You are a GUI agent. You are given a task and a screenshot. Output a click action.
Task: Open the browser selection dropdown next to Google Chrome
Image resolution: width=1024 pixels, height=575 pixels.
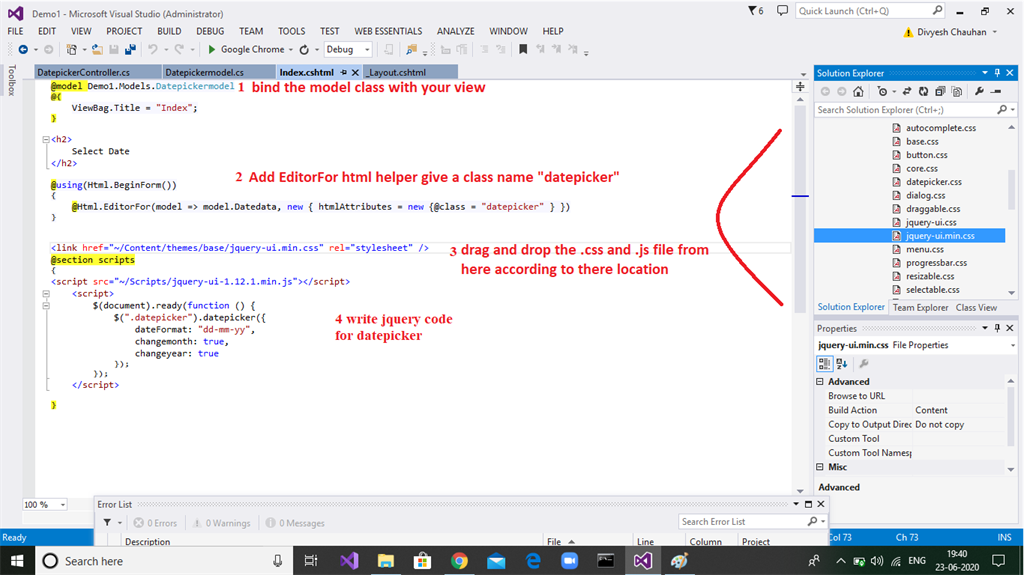[x=291, y=50]
